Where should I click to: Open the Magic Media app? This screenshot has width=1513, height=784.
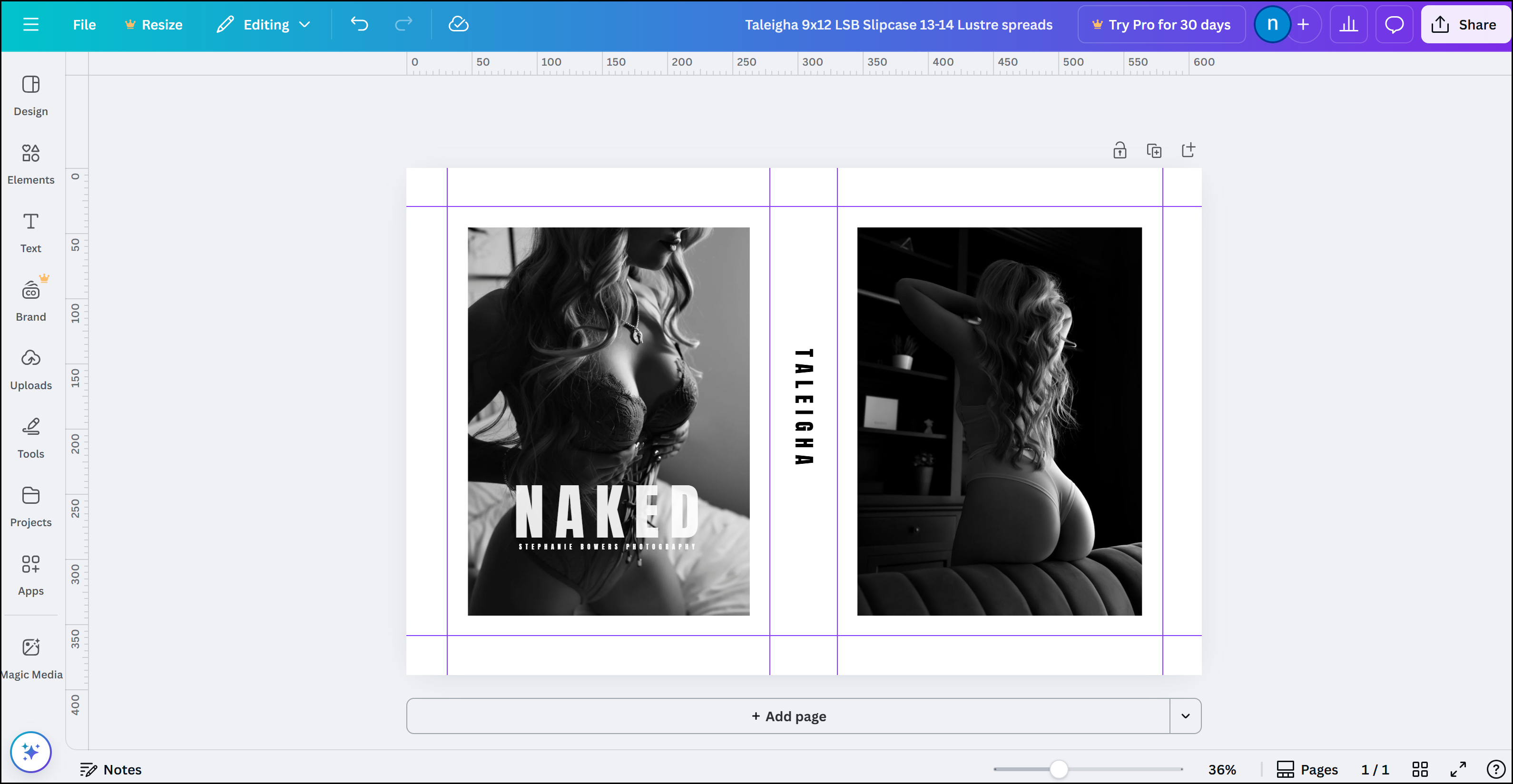tap(30, 659)
